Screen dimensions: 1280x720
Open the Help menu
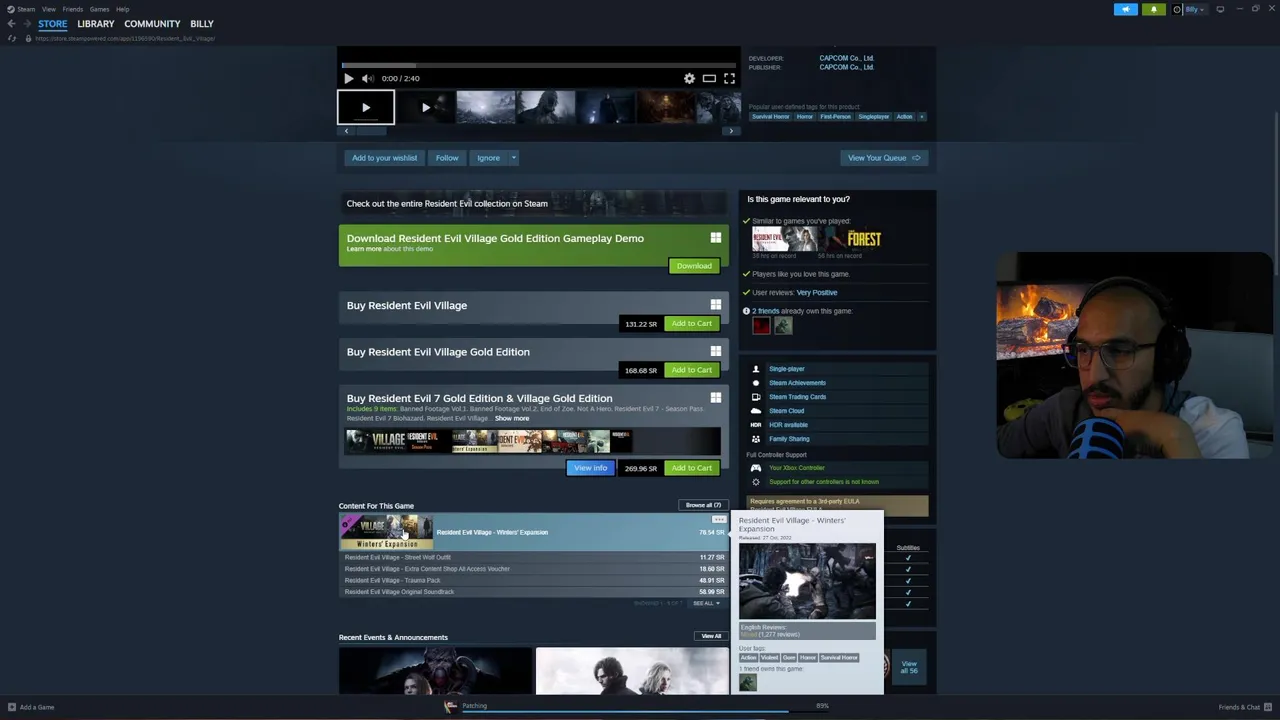(x=122, y=9)
